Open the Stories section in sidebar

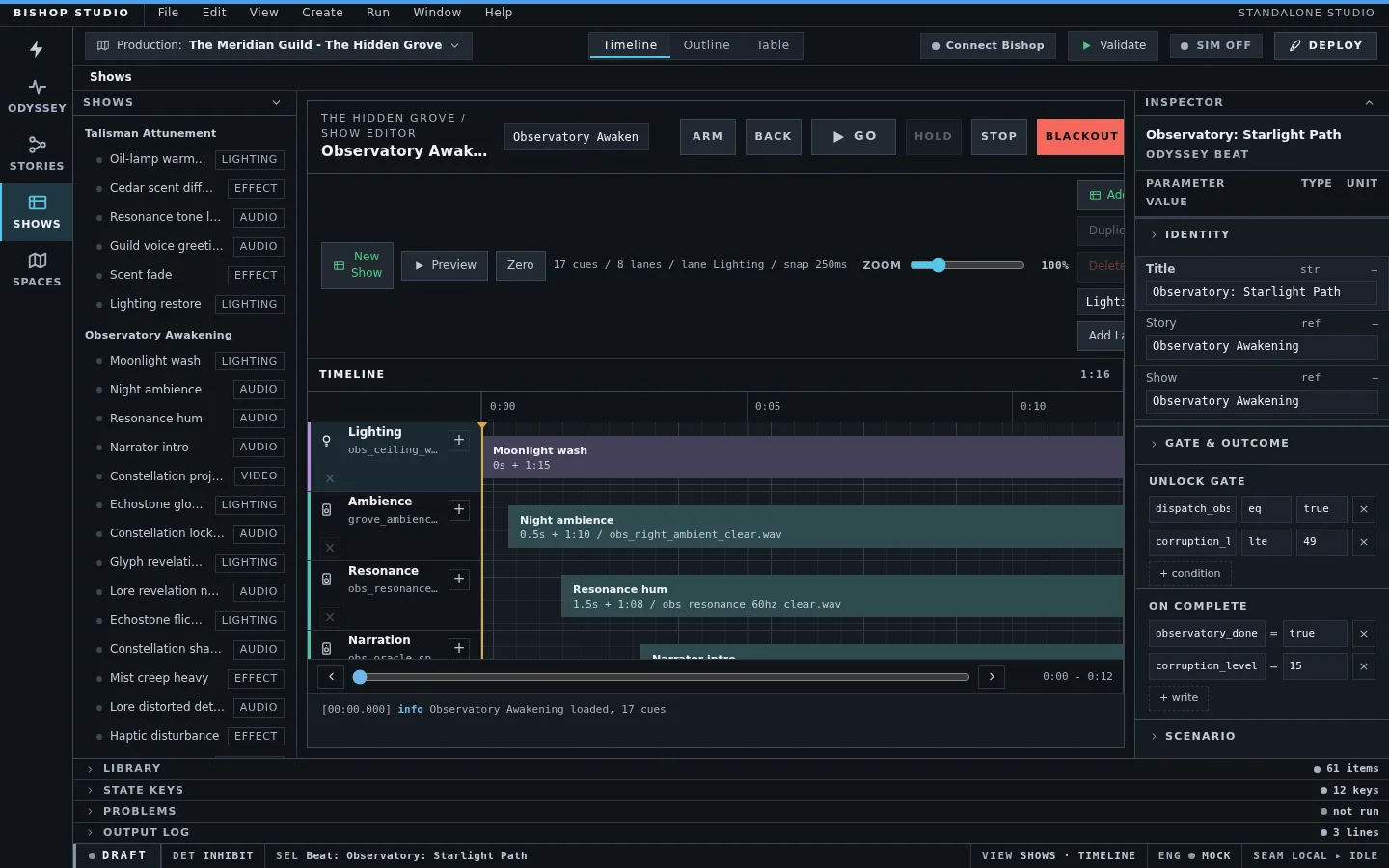pyautogui.click(x=37, y=153)
